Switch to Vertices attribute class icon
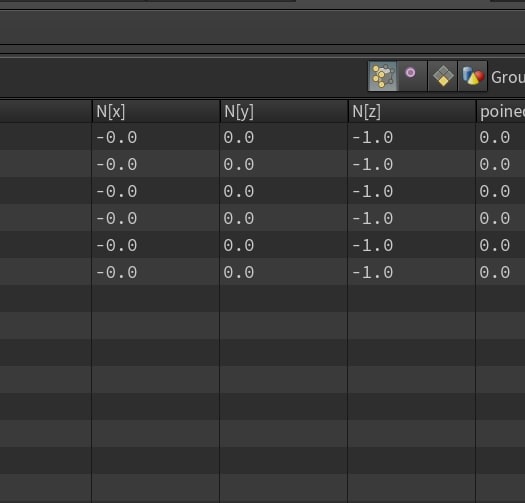The image size is (525, 503). point(412,76)
